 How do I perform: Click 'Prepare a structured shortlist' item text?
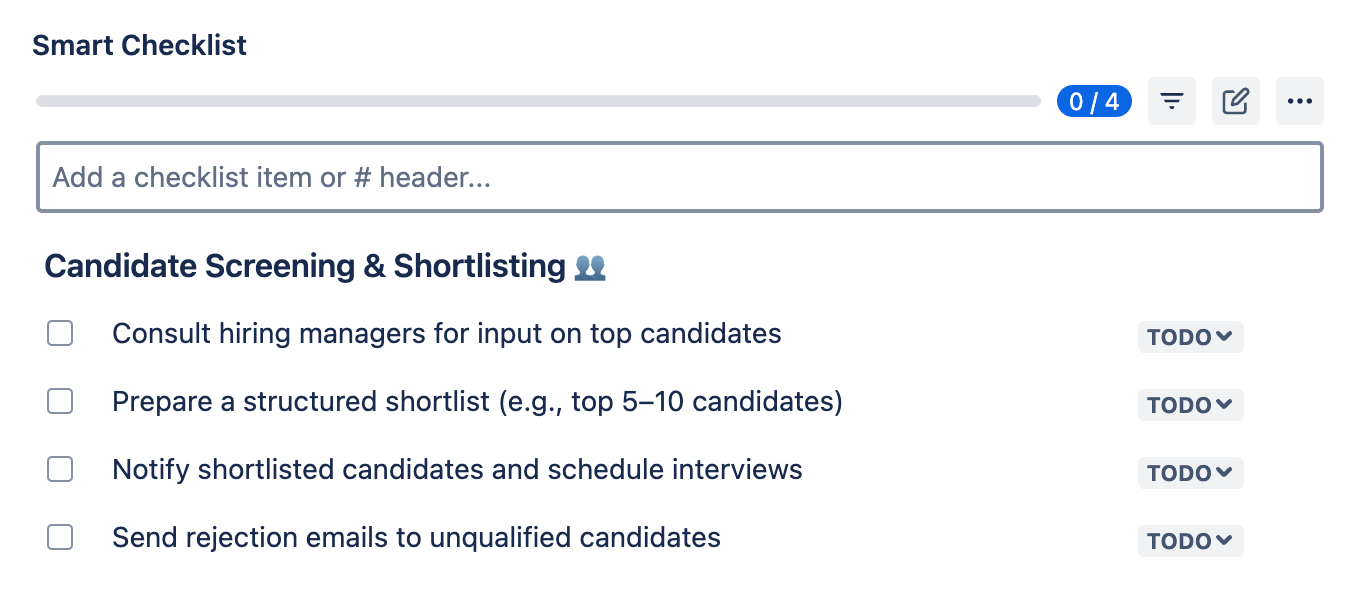click(477, 401)
